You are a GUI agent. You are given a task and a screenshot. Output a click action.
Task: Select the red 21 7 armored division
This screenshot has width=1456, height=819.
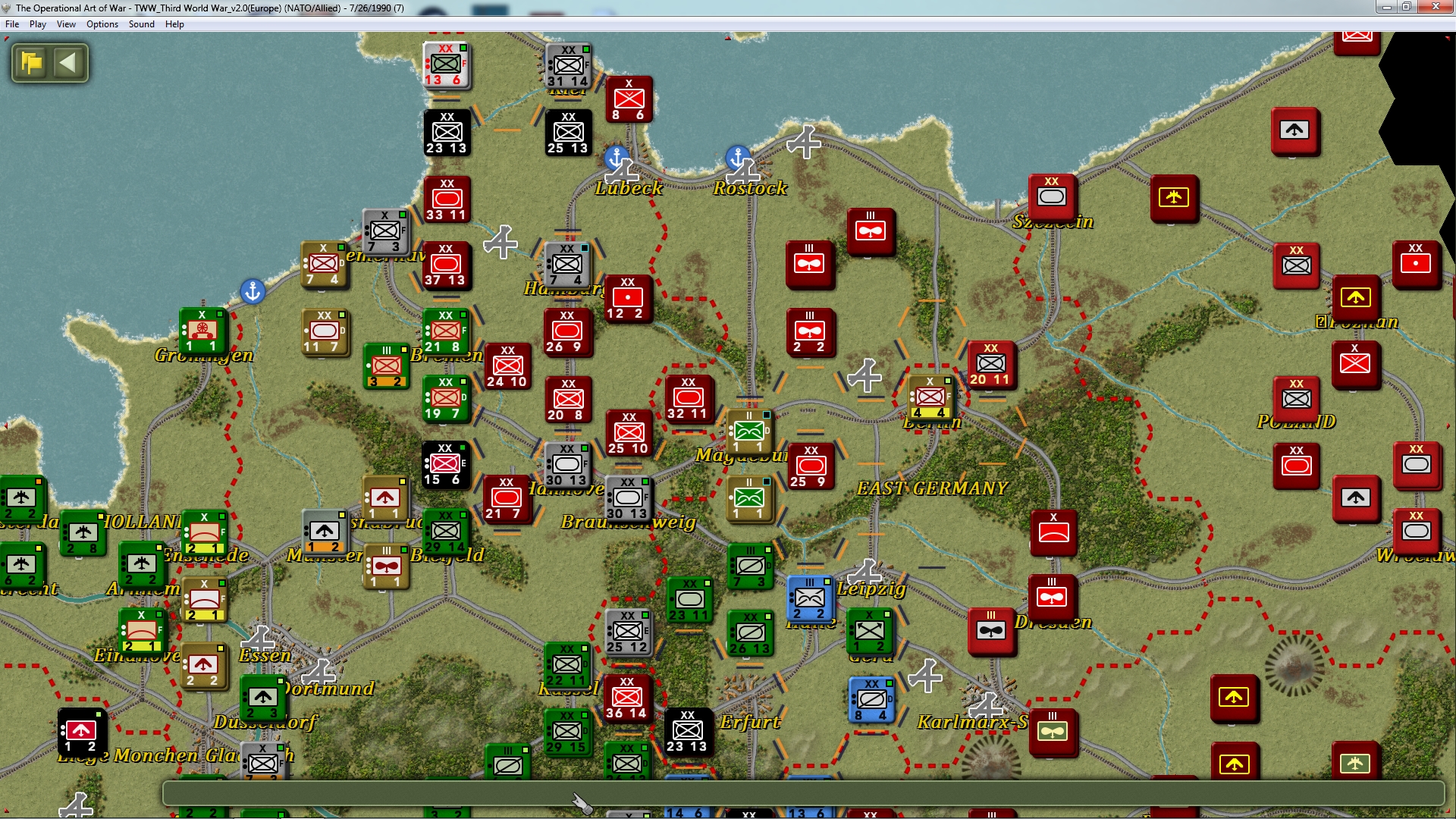point(506,499)
